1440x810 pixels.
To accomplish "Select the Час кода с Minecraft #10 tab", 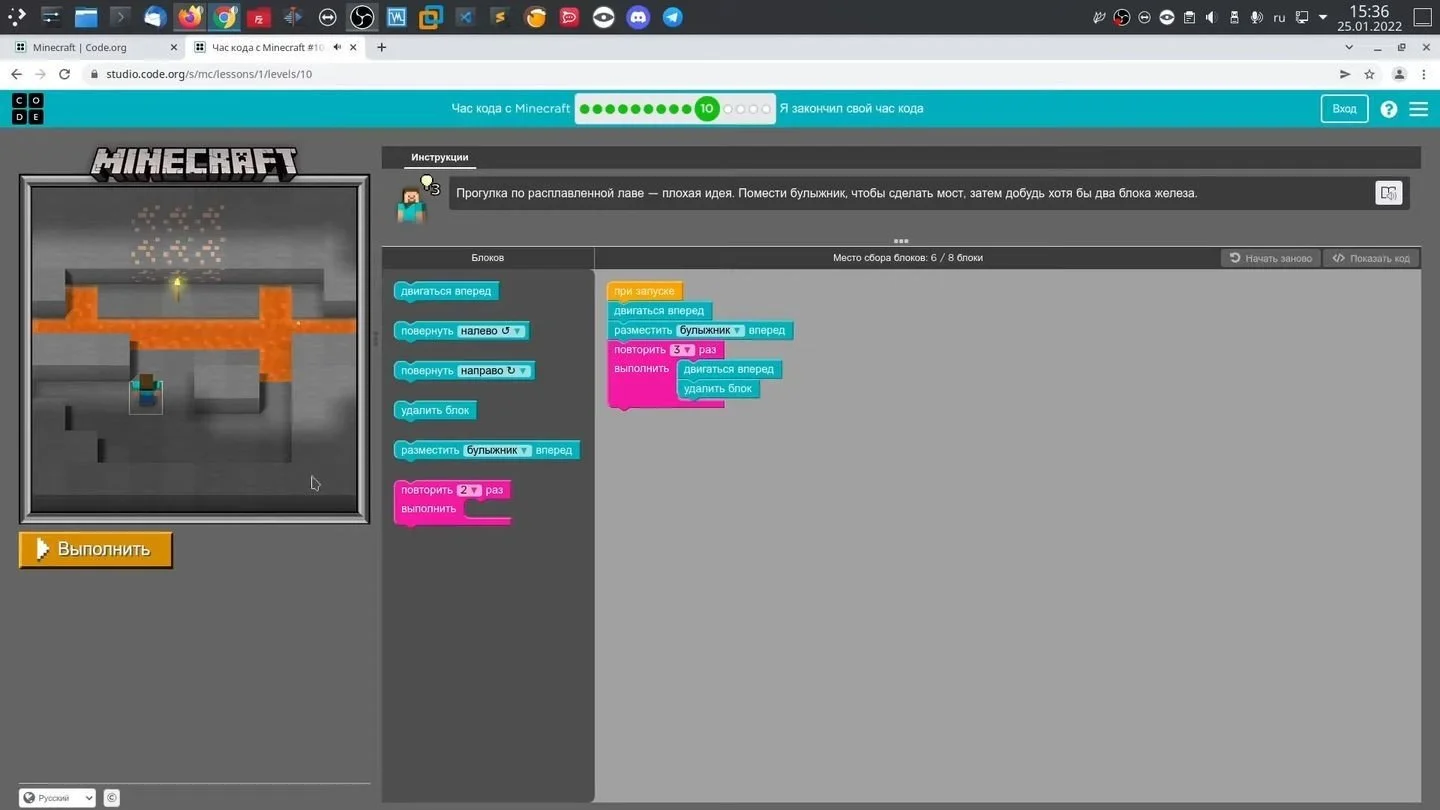I will [277, 47].
